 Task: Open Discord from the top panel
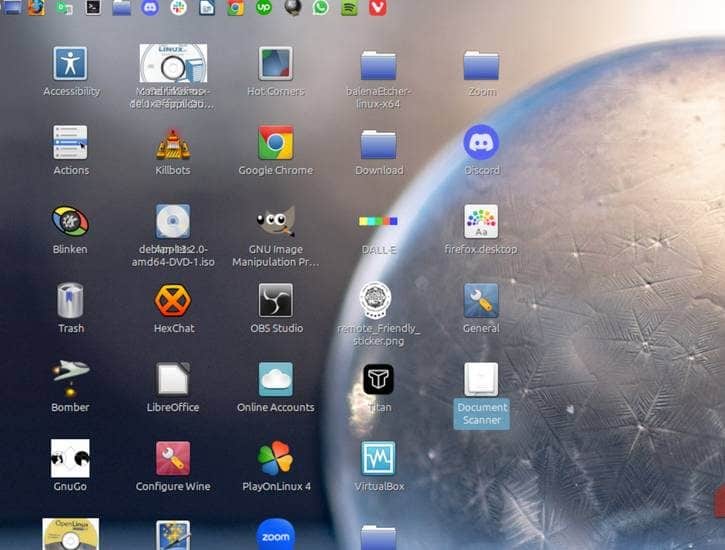pos(150,7)
